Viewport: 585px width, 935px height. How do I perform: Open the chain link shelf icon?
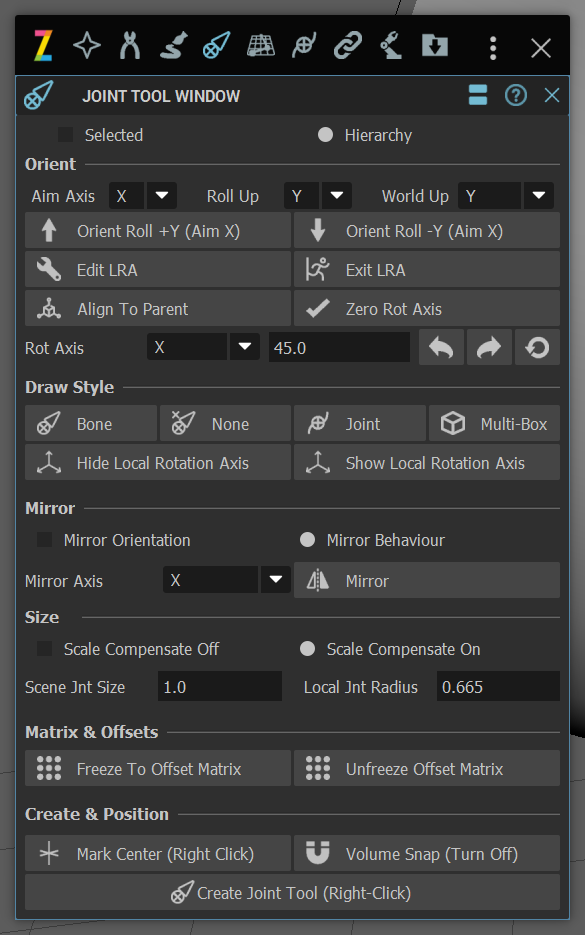click(348, 46)
